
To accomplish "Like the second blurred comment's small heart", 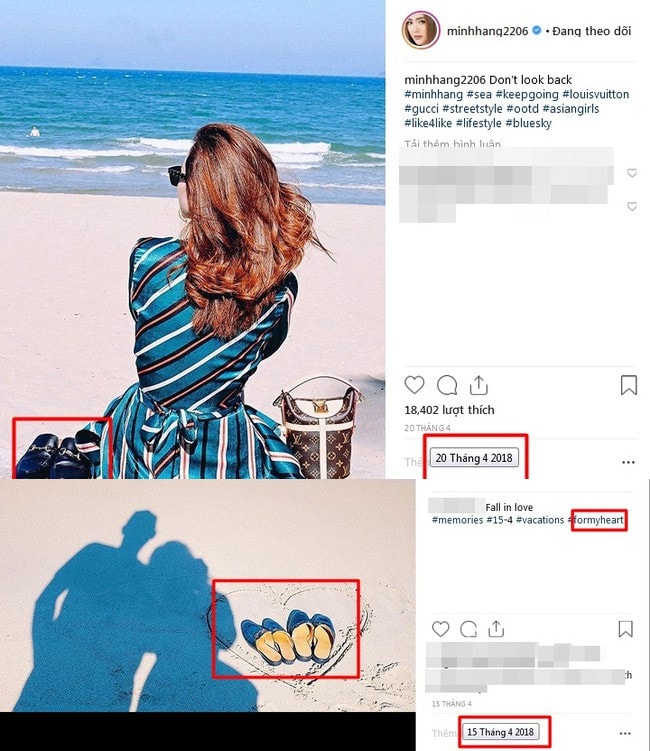I will pos(632,206).
